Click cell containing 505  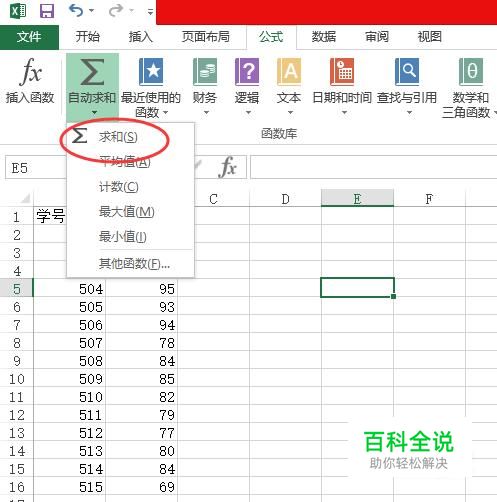pos(70,307)
